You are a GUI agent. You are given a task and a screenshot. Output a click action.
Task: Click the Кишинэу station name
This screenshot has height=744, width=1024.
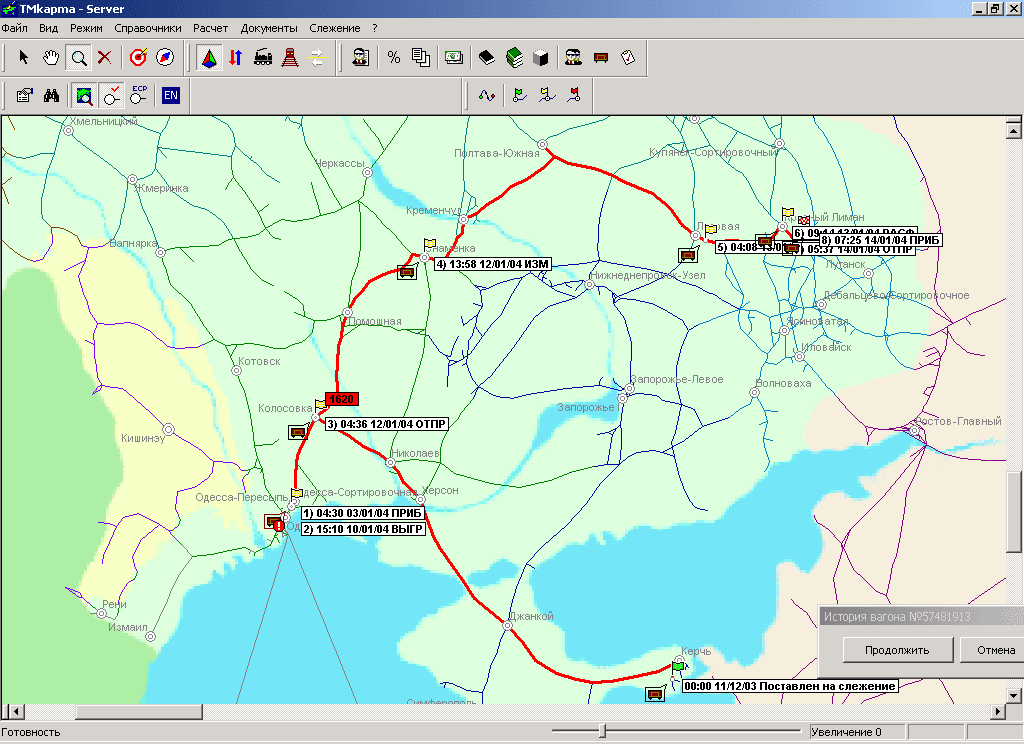(143, 438)
